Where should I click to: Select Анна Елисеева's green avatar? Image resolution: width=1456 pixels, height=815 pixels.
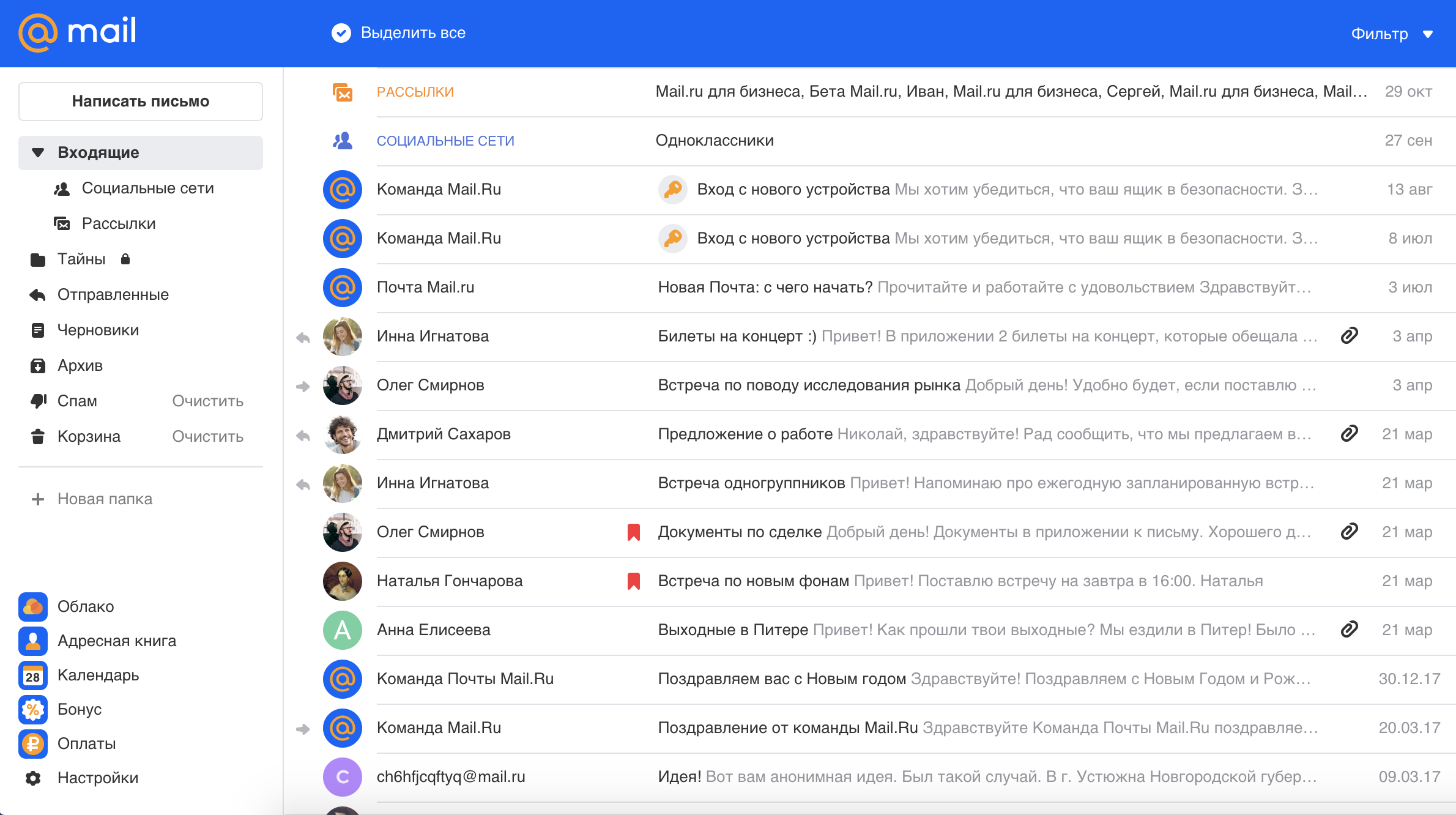click(x=343, y=630)
